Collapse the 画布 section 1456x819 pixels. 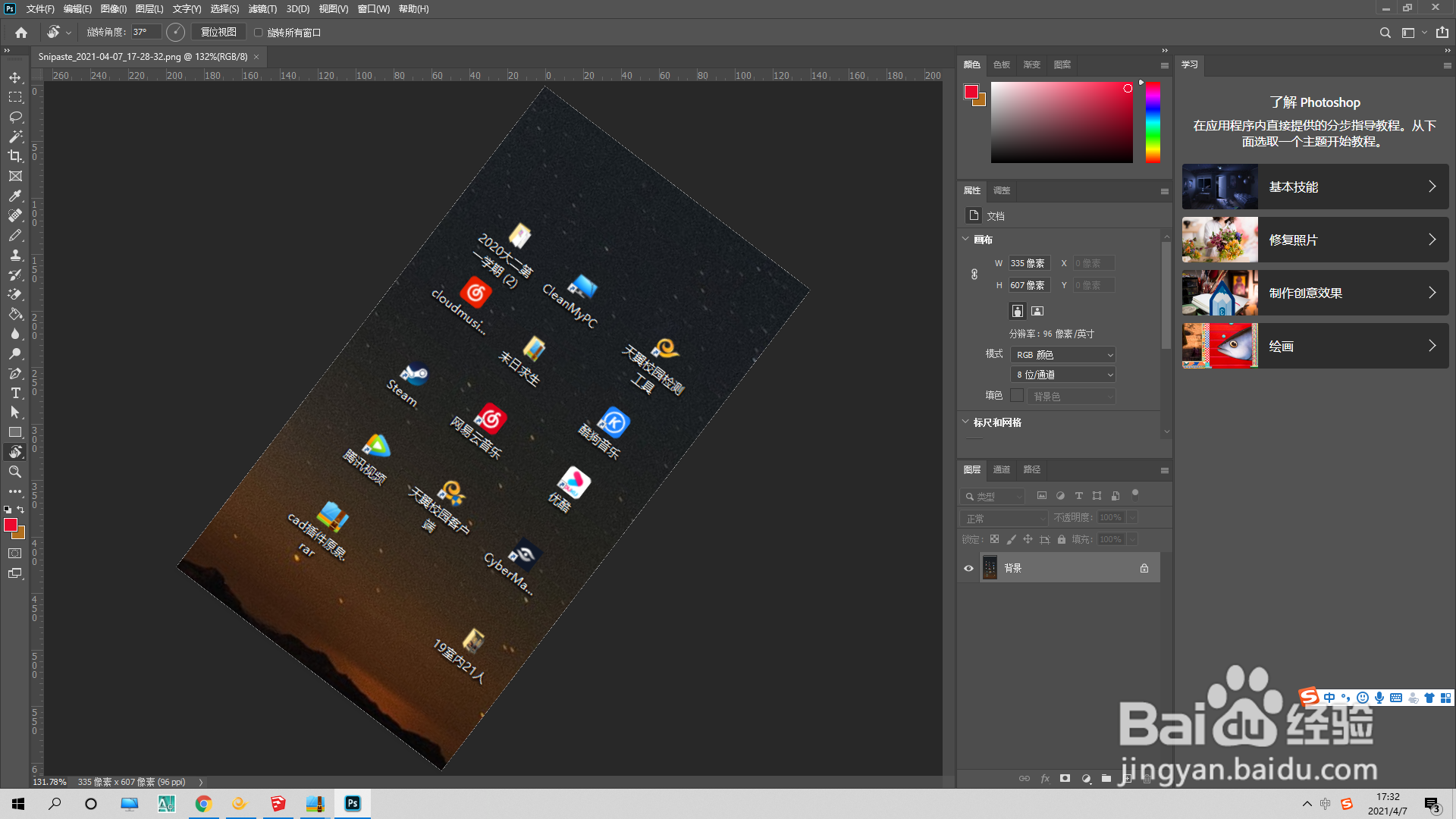click(965, 239)
